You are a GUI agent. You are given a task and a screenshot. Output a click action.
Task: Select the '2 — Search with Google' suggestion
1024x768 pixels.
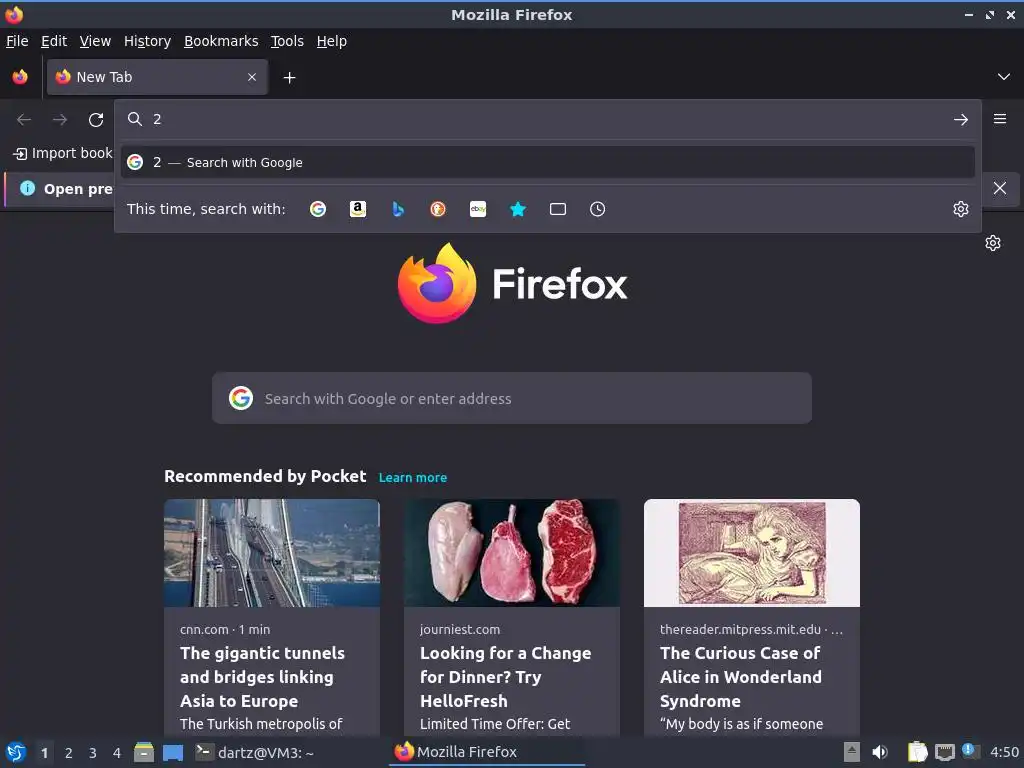tap(547, 162)
